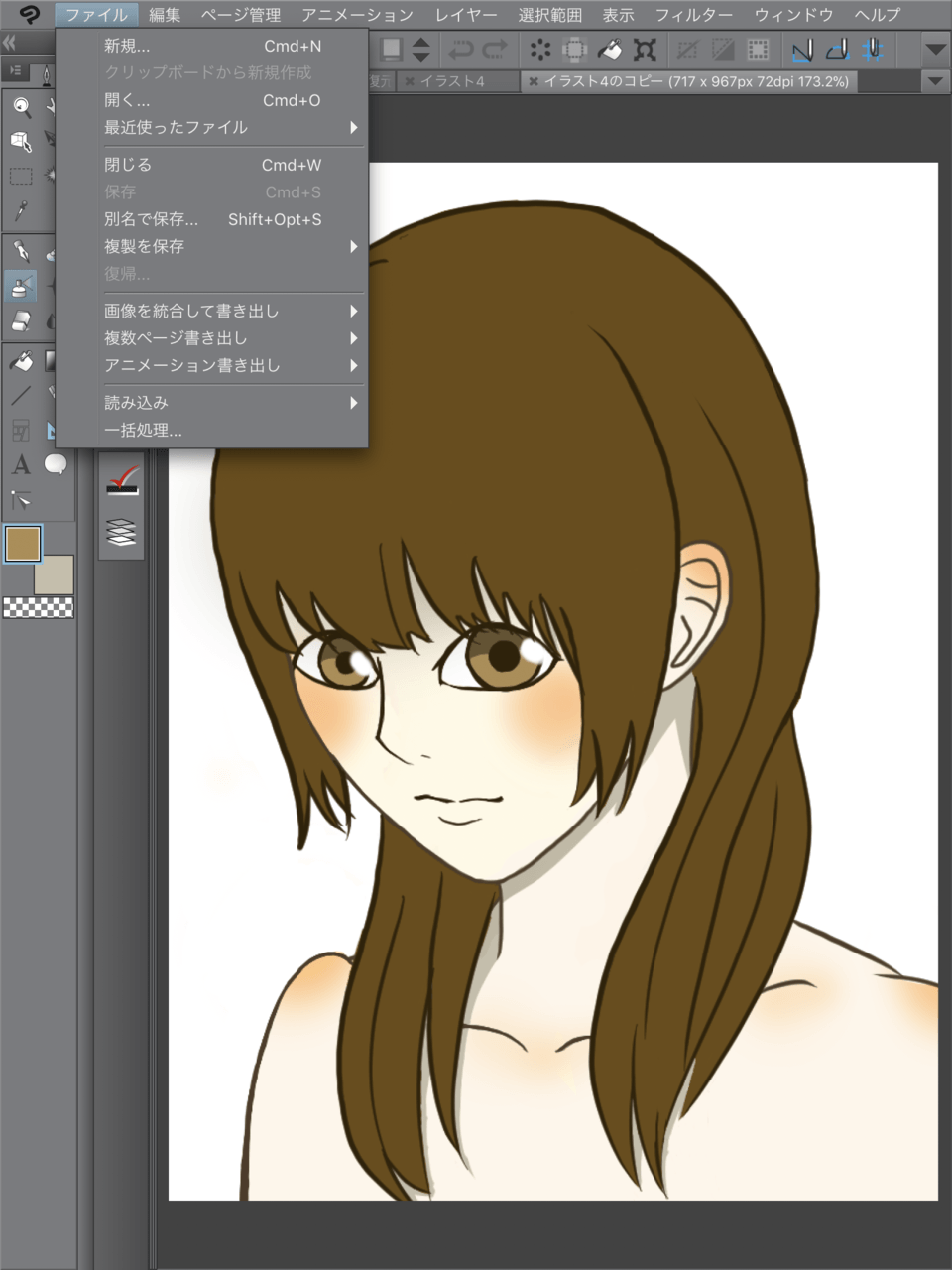Viewport: 952px width, 1270px height.
Task: Select the Operation object tool
Action: pyautogui.click(x=21, y=142)
